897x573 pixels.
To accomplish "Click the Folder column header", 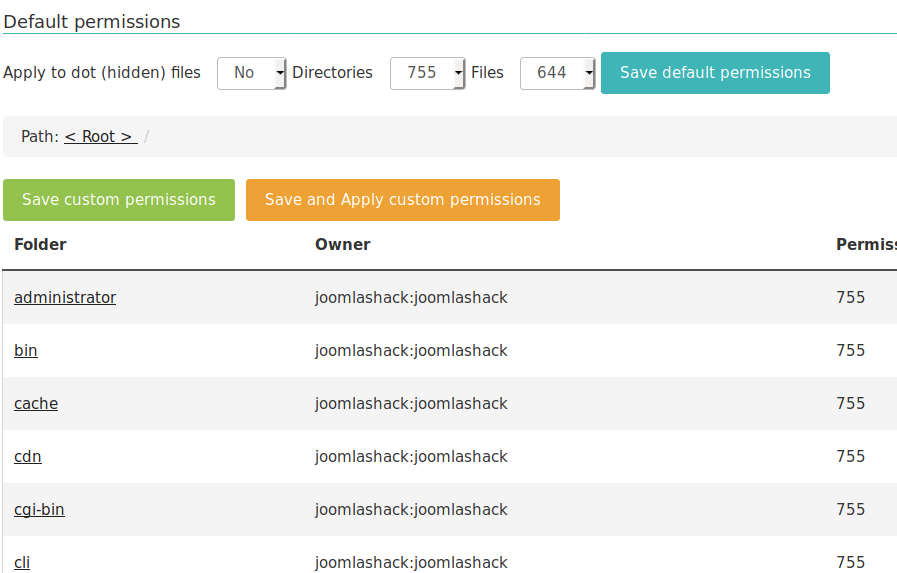I will click(40, 245).
